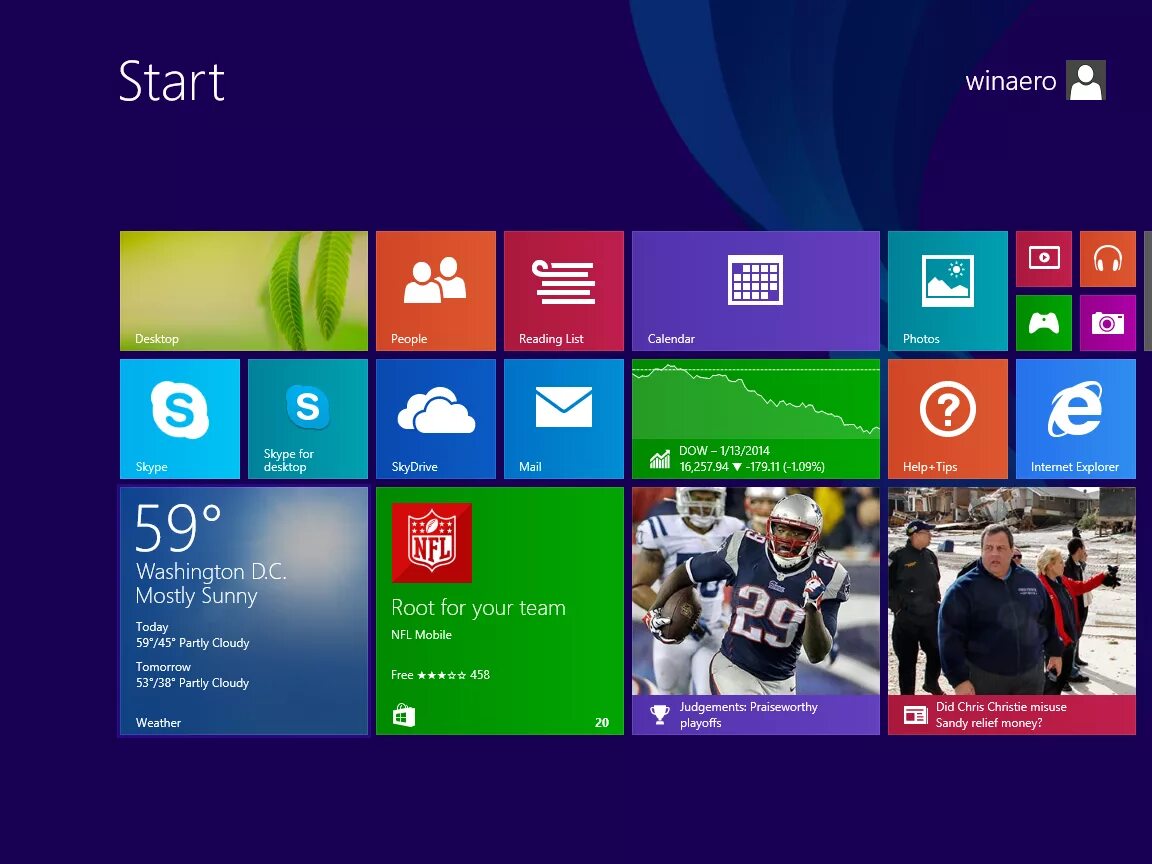Screen dimensions: 1152x864
Task: Click the 'Free' star rating 458 text
Action: coord(440,674)
